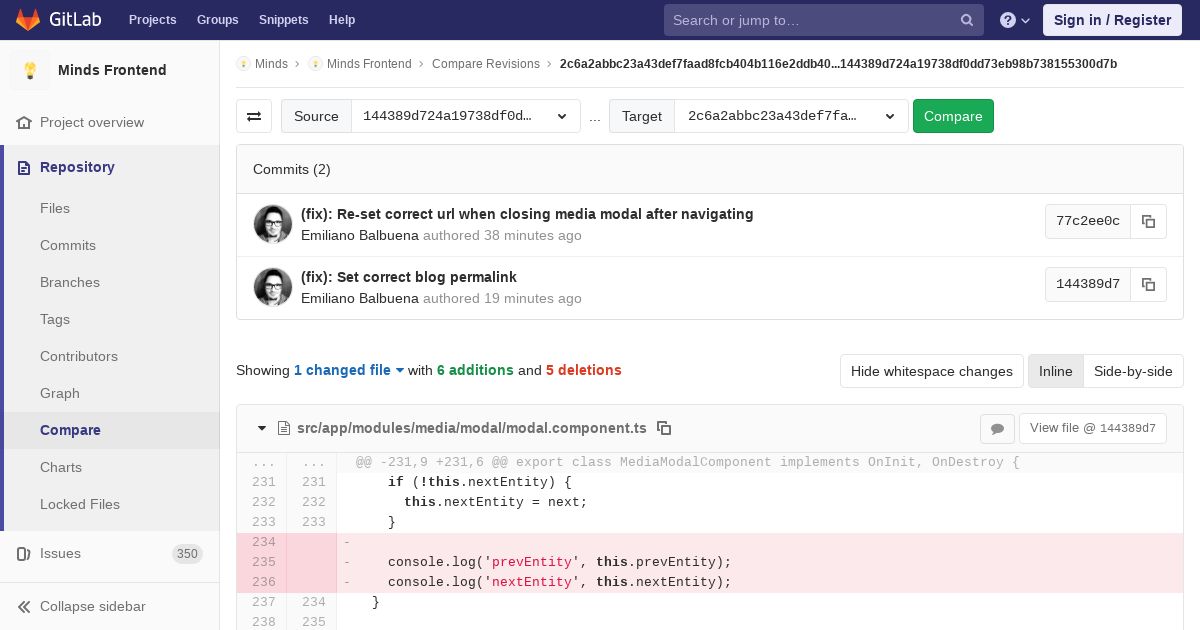
Task: Copy commit SHA 144389d7 icon
Action: pos(1148,285)
